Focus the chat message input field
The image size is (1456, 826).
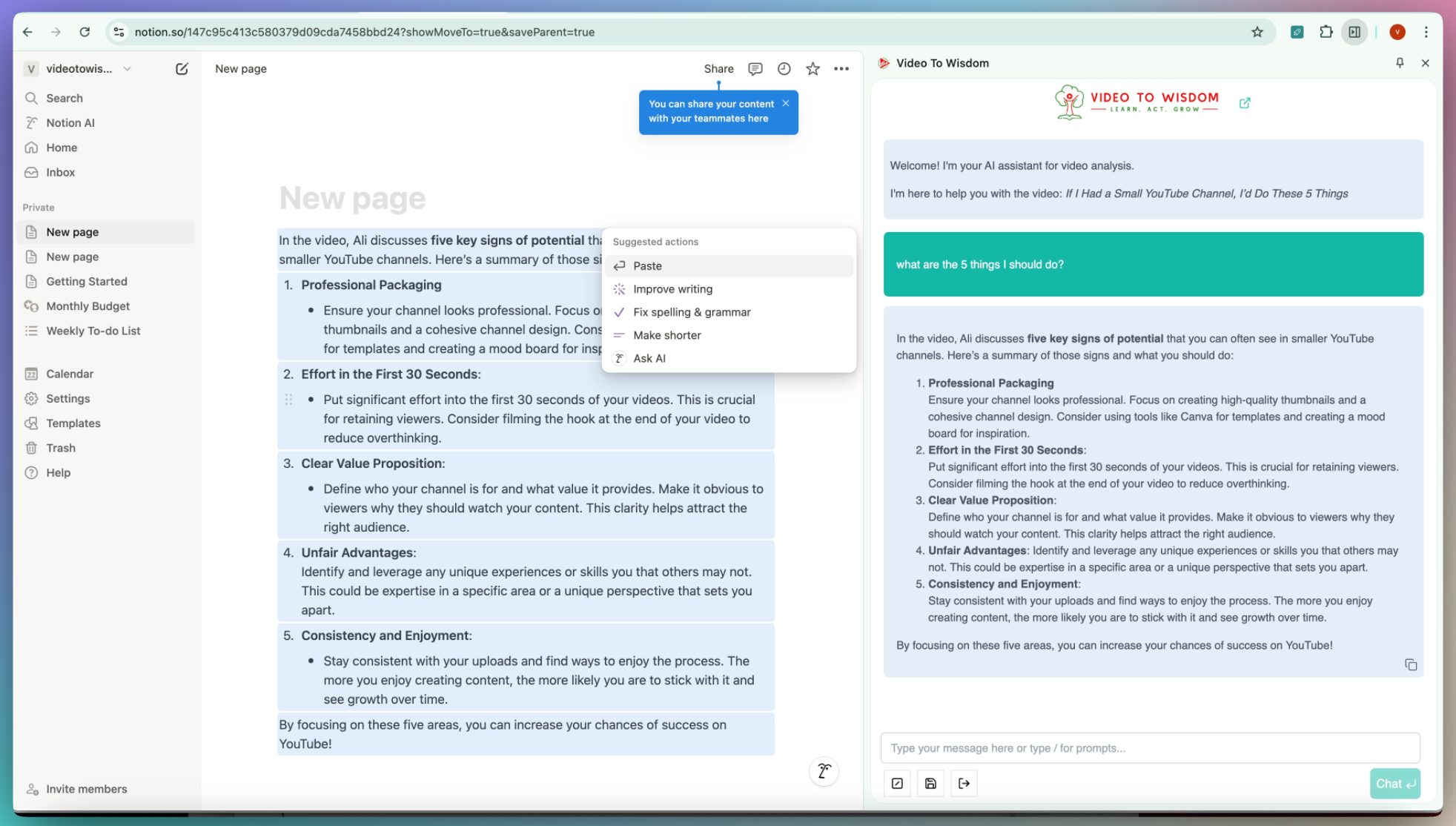[x=1150, y=748]
